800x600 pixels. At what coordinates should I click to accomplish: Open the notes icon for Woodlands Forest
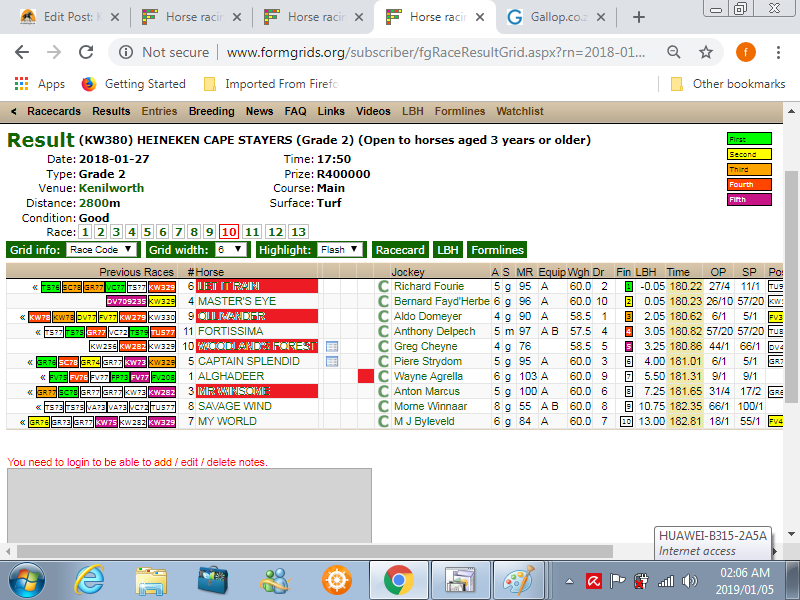[332, 346]
